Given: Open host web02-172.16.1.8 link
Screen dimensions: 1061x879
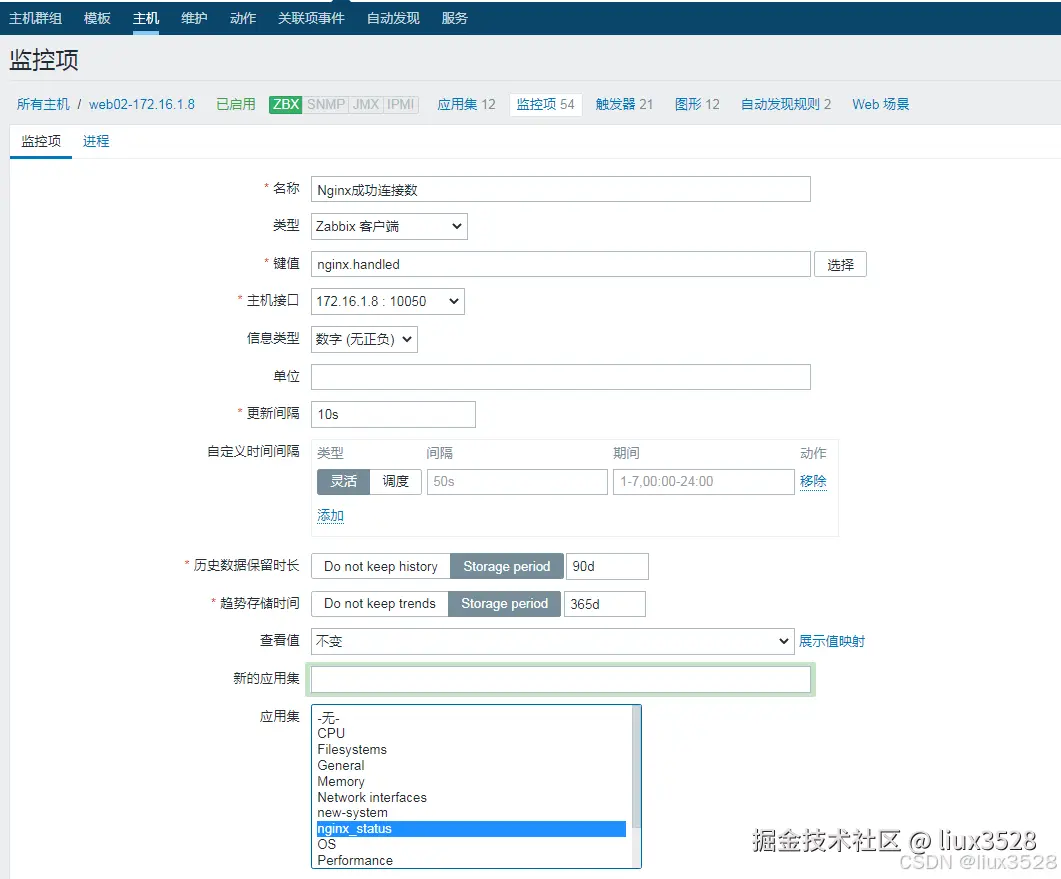Looking at the screenshot, I should tap(141, 104).
